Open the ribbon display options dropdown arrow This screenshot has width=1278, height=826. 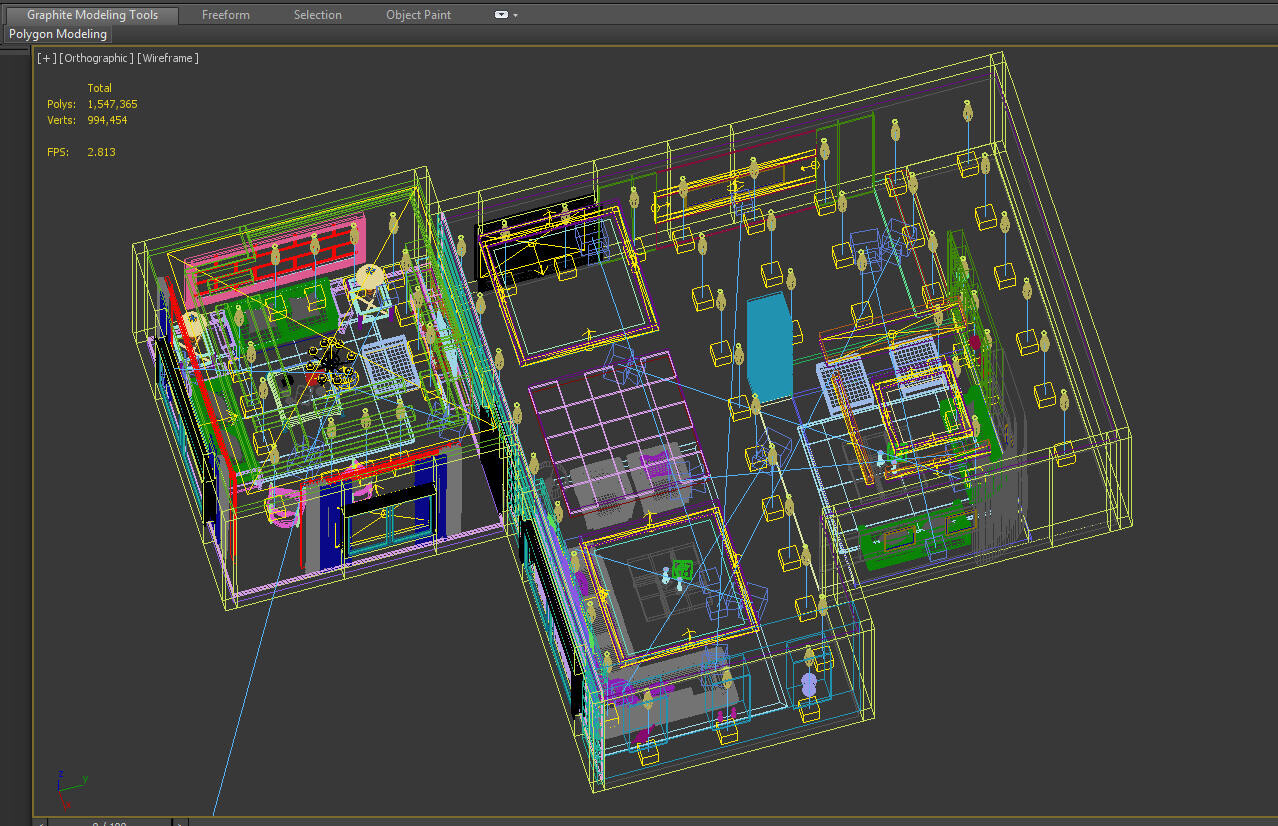click(515, 16)
